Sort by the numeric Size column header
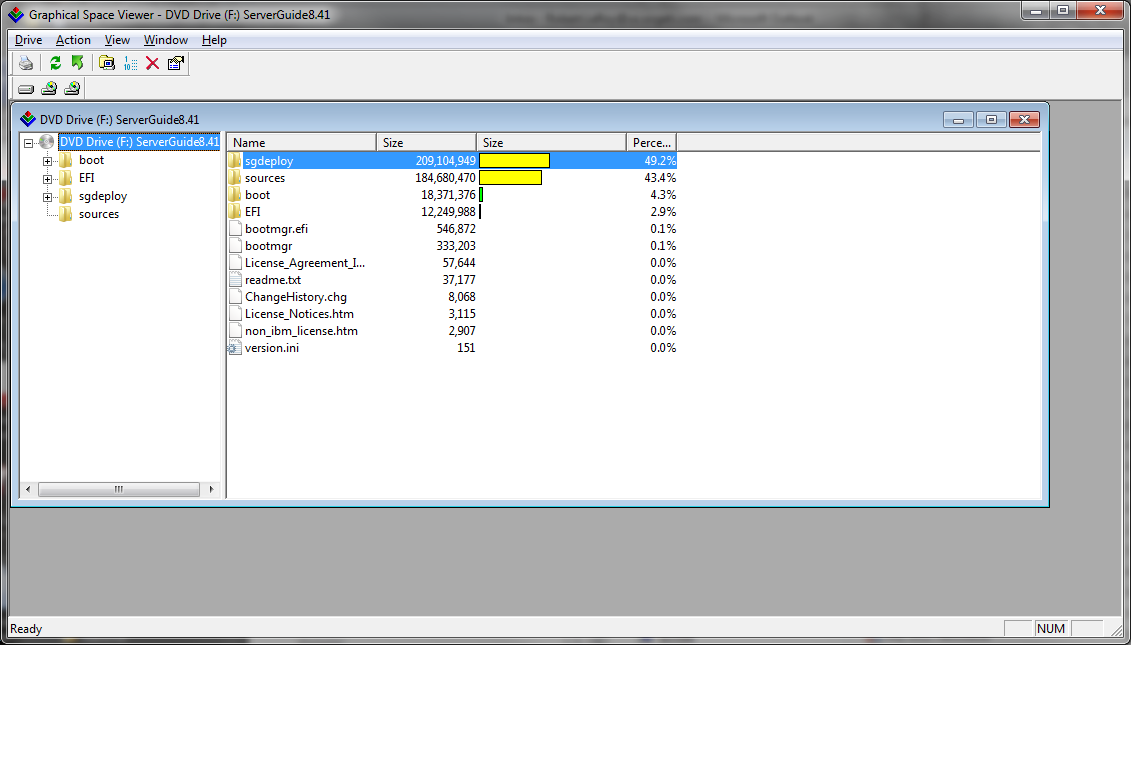 [x=426, y=143]
